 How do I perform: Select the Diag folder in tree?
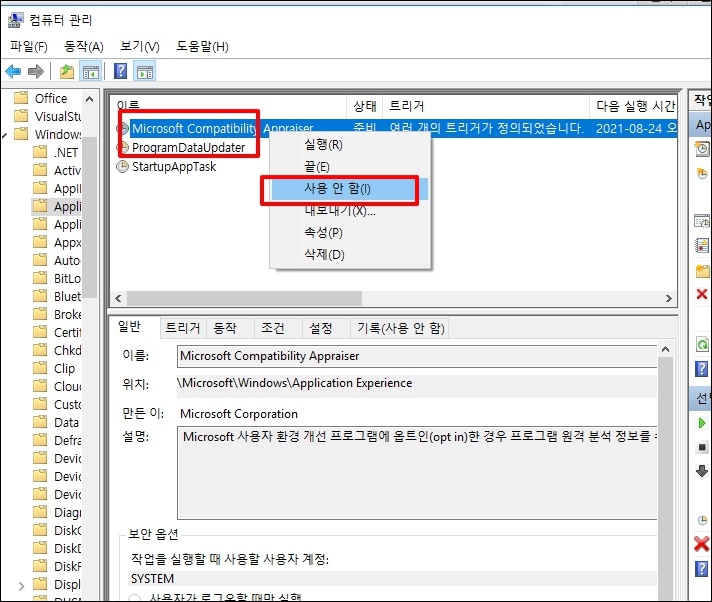[x=58, y=513]
